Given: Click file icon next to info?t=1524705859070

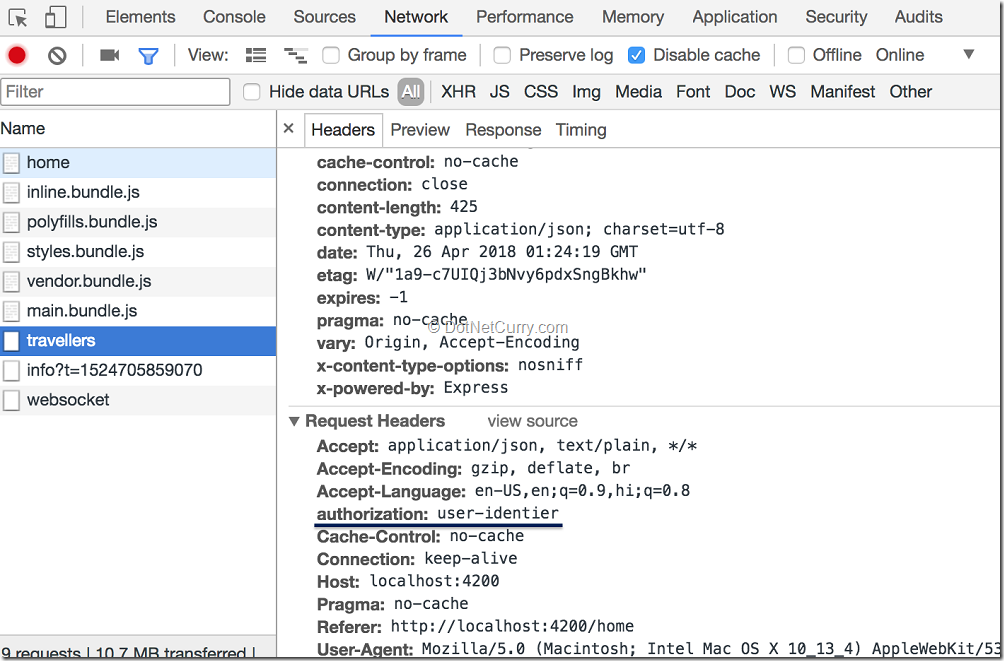Looking at the screenshot, I should 11,370.
